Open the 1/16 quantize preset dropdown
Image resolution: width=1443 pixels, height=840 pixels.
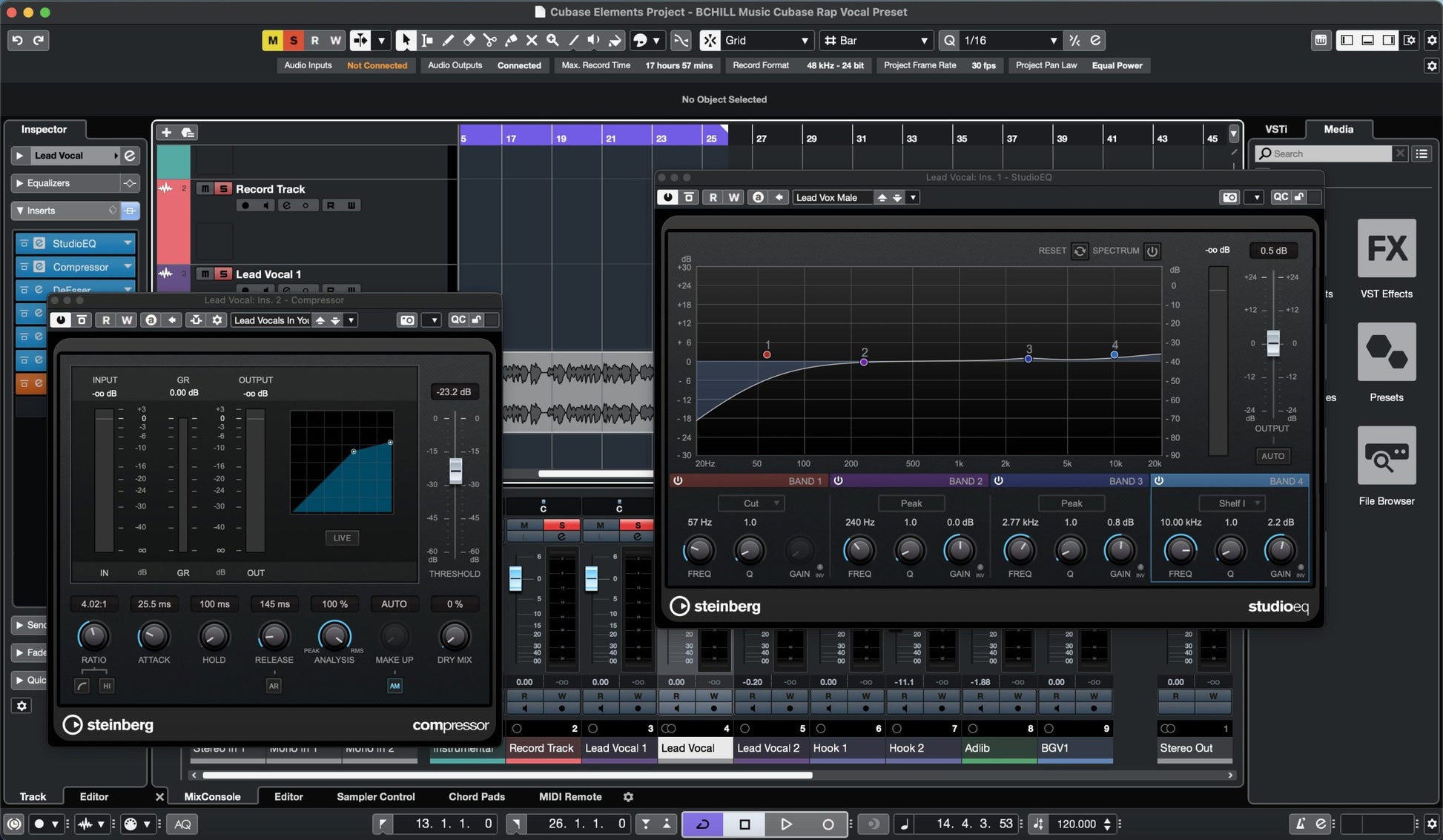point(1008,40)
